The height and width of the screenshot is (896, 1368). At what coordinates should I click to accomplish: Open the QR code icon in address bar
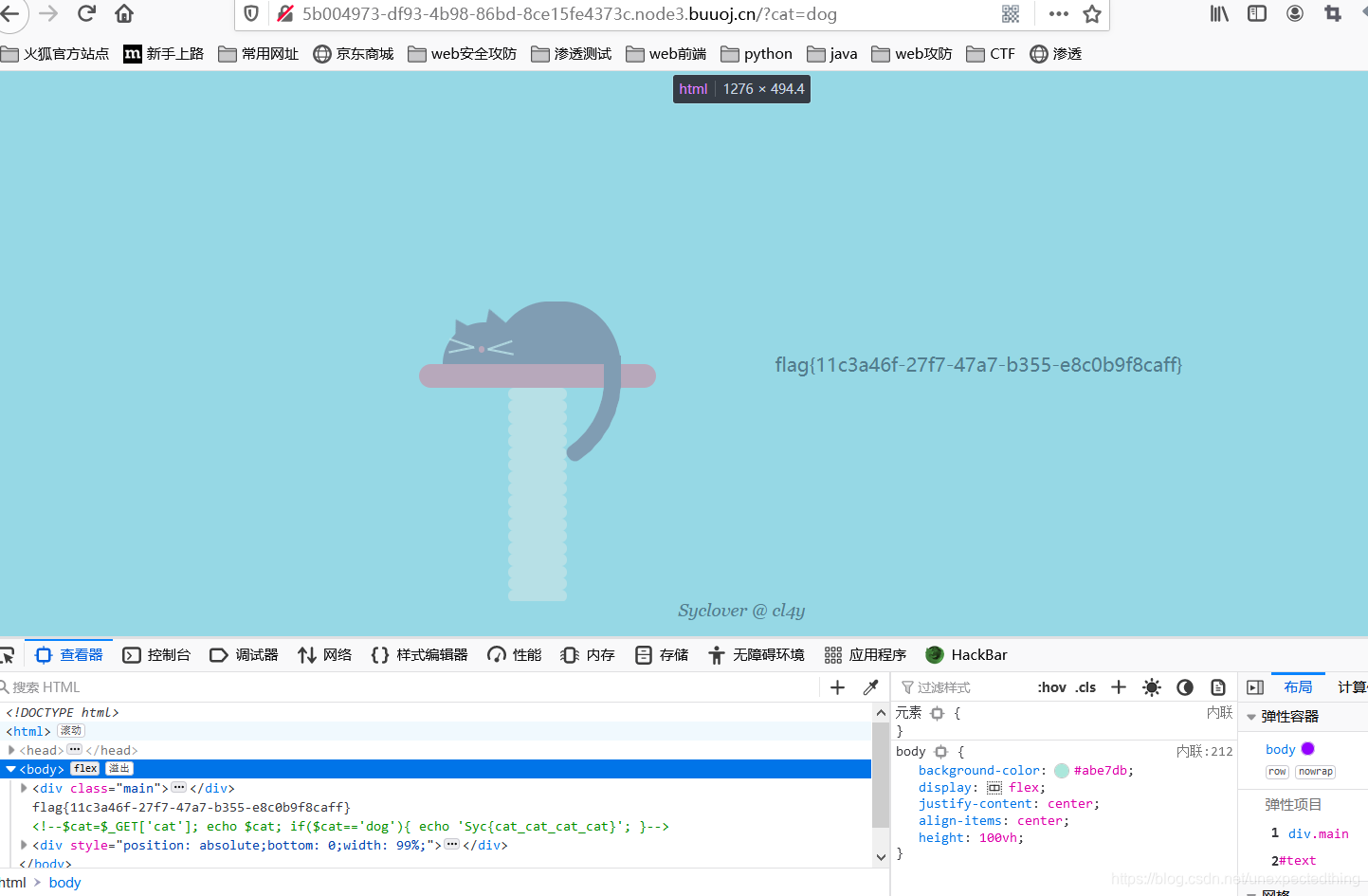click(1011, 13)
